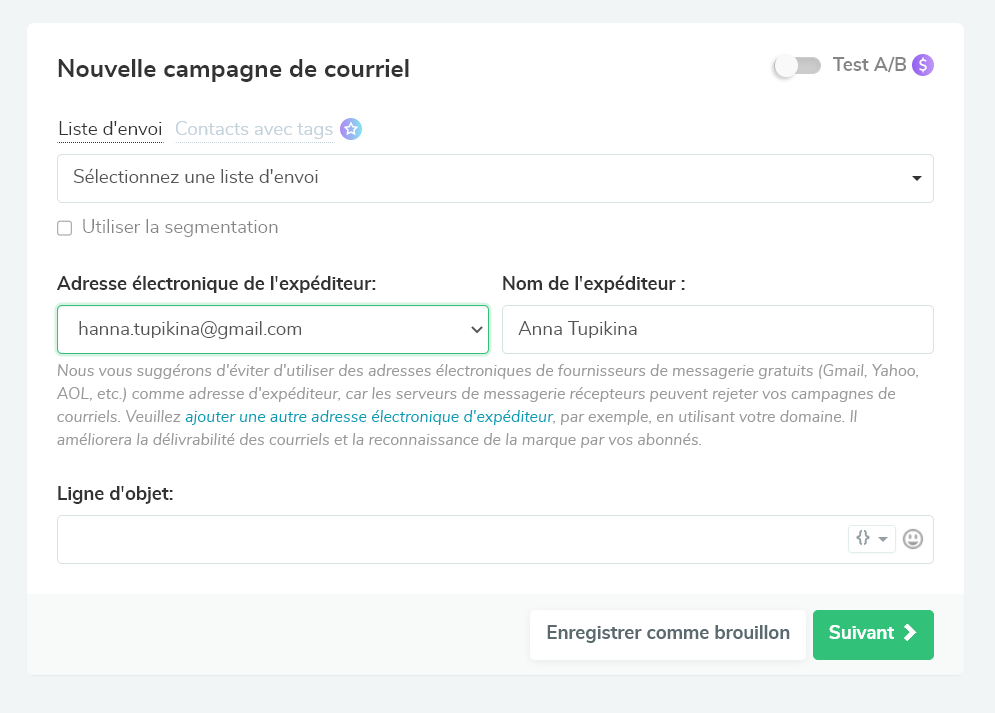Open the Sélectionnez une liste d'envoi dropdown
Screen dimensions: 995x713
pyautogui.click(x=495, y=178)
